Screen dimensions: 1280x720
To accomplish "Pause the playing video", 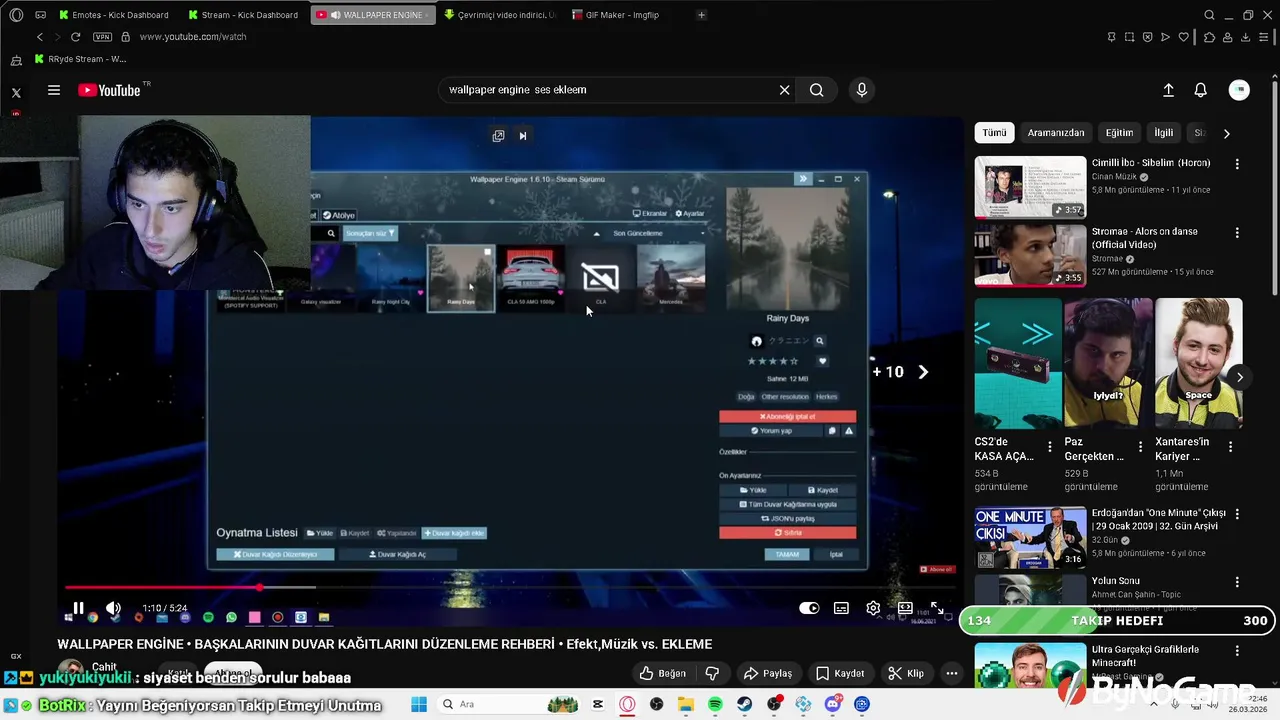I will 78,608.
